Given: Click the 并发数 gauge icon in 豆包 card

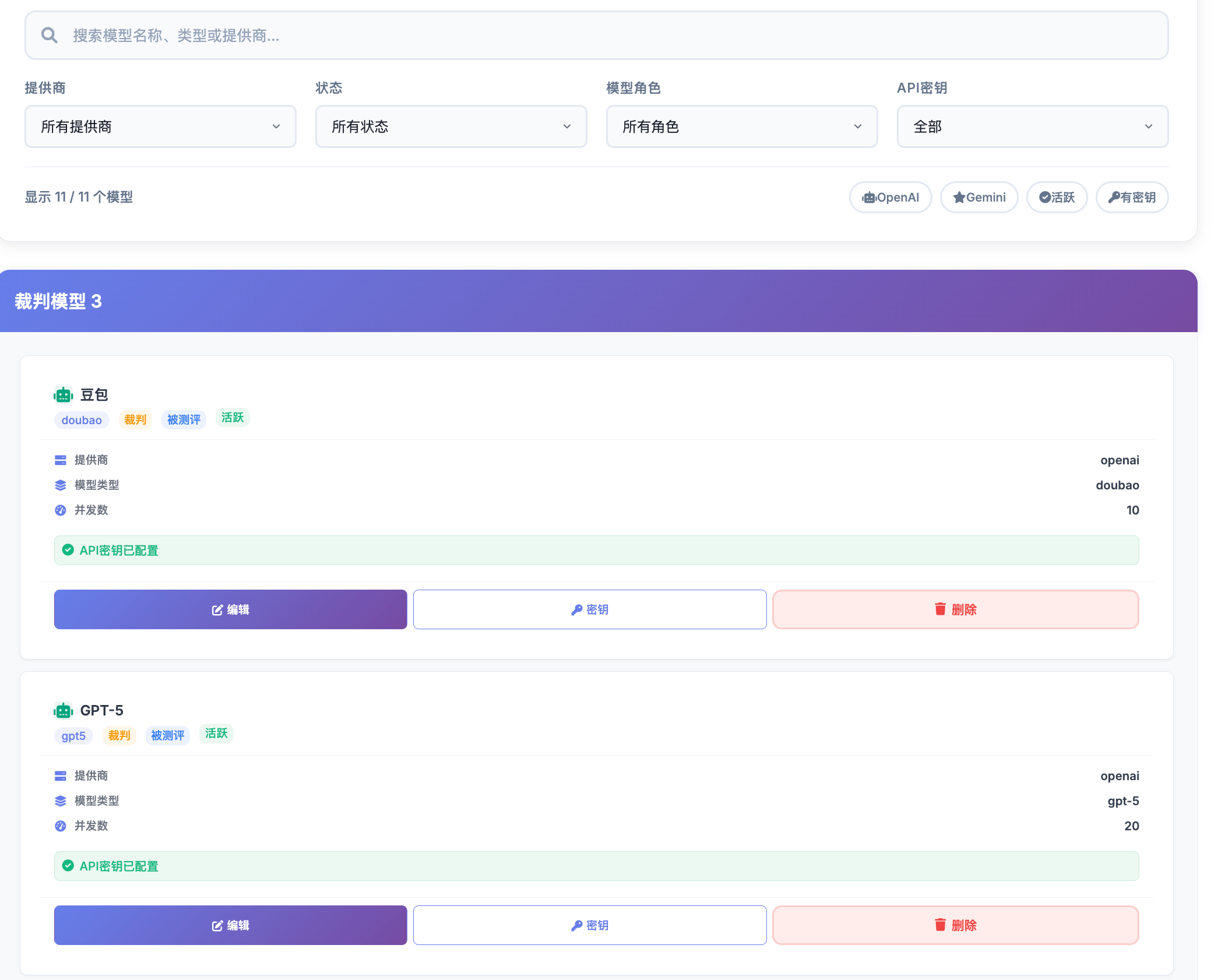Looking at the screenshot, I should click(x=61, y=510).
